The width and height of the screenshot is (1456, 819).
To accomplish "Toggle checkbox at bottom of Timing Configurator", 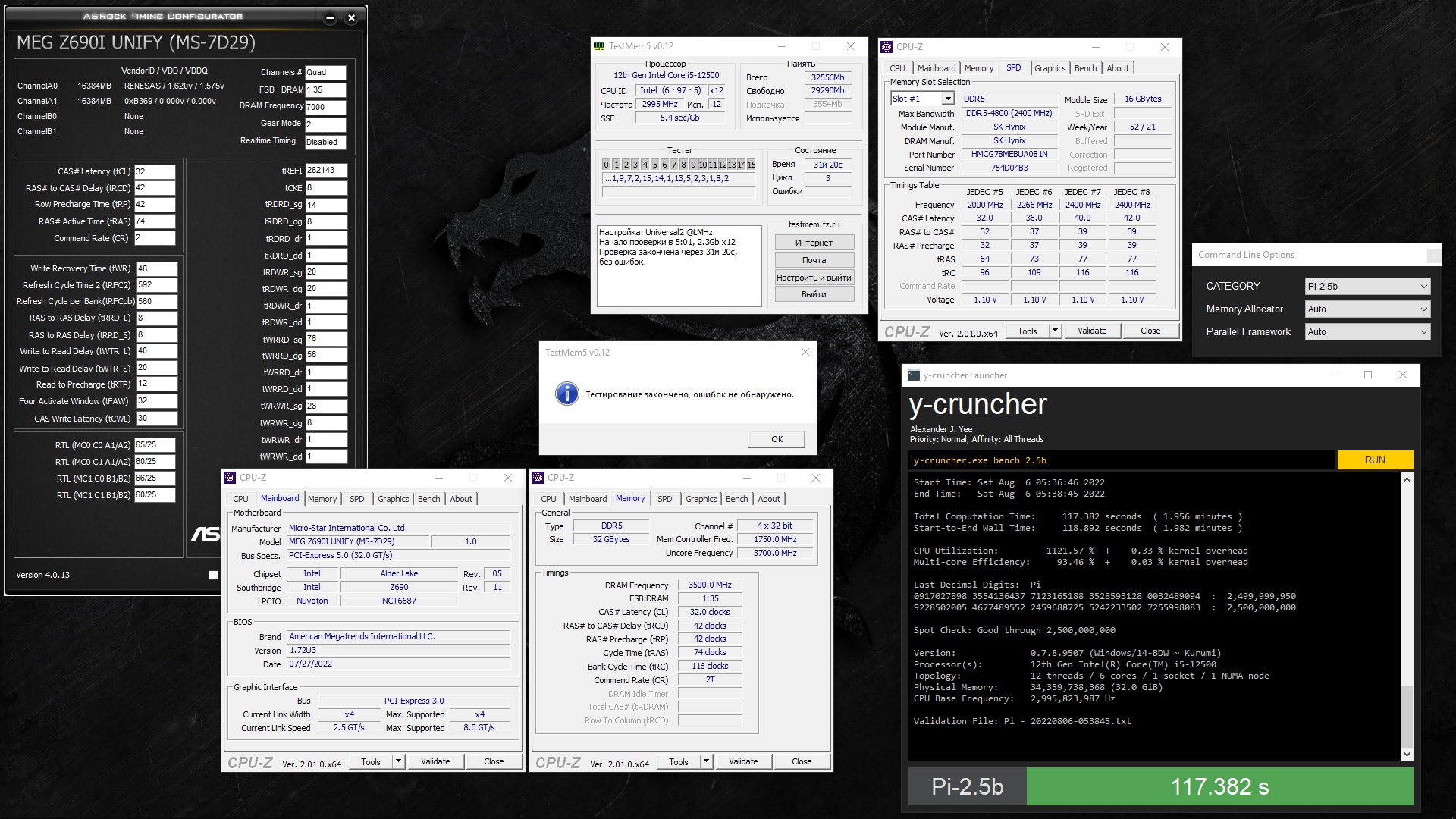I will (213, 576).
